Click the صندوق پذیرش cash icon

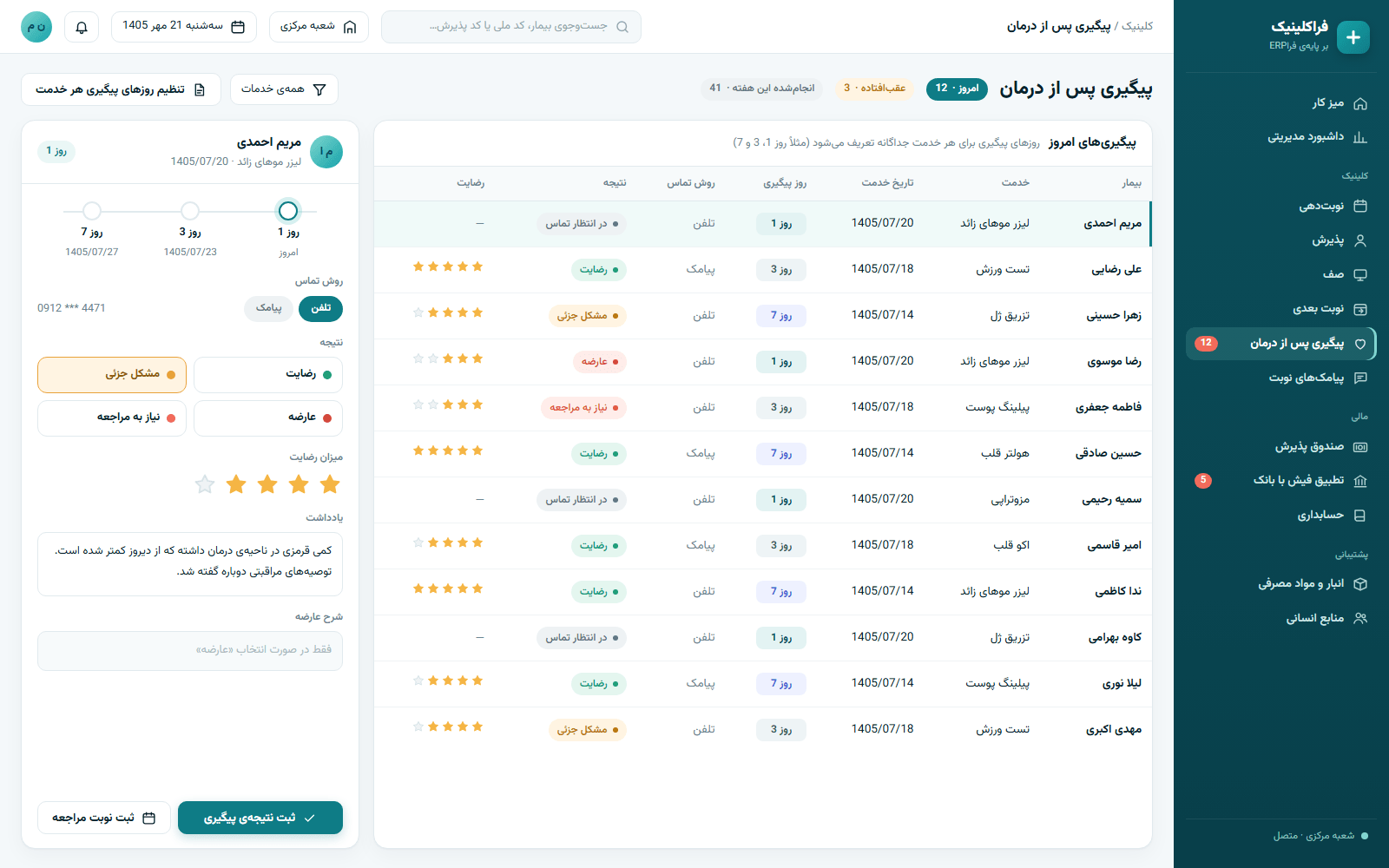coord(1360,447)
